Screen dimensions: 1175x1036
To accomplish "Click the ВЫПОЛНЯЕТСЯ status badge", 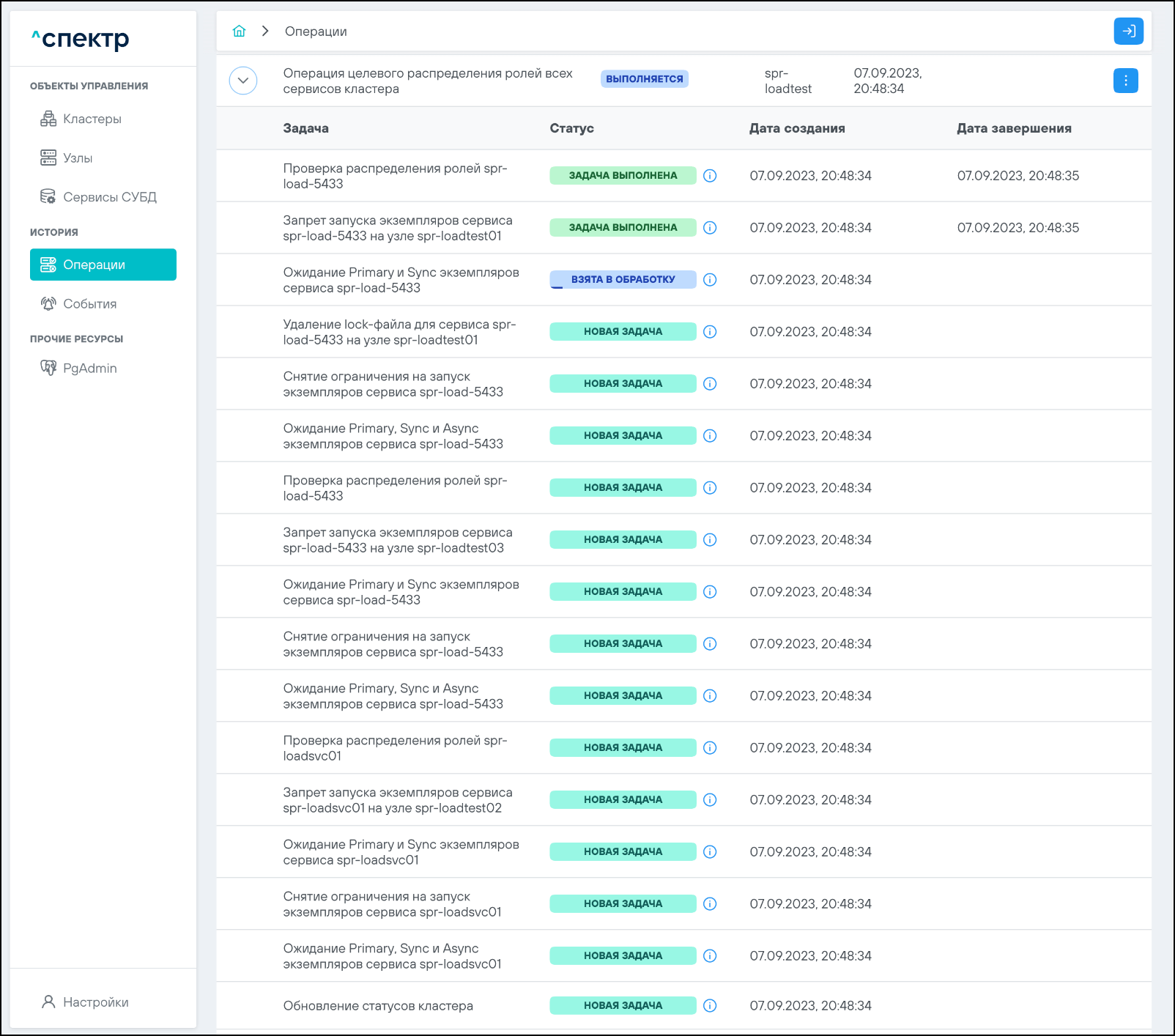I will (x=644, y=79).
